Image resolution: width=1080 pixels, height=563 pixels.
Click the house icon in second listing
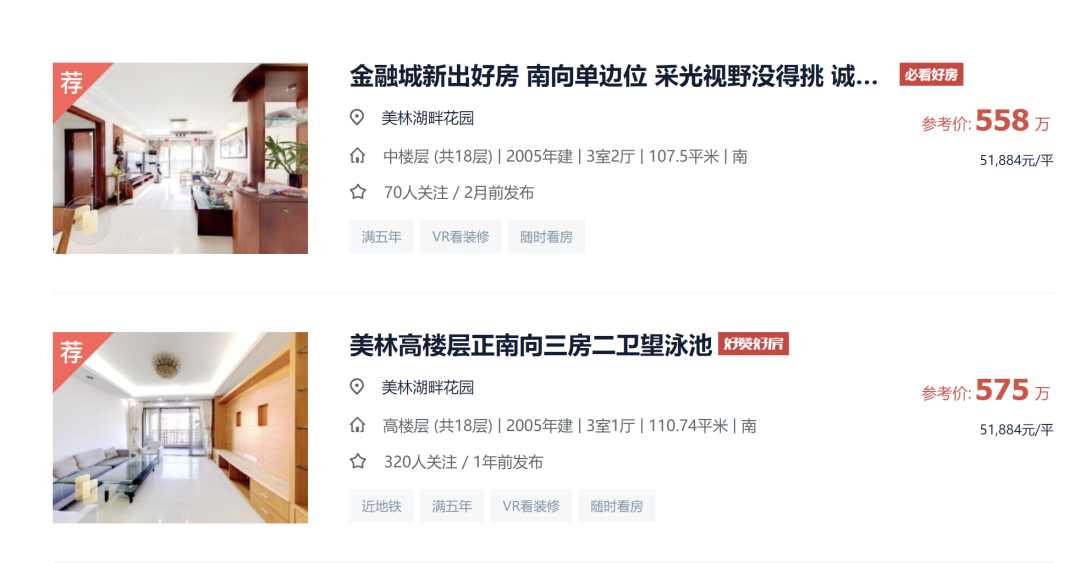tap(357, 425)
